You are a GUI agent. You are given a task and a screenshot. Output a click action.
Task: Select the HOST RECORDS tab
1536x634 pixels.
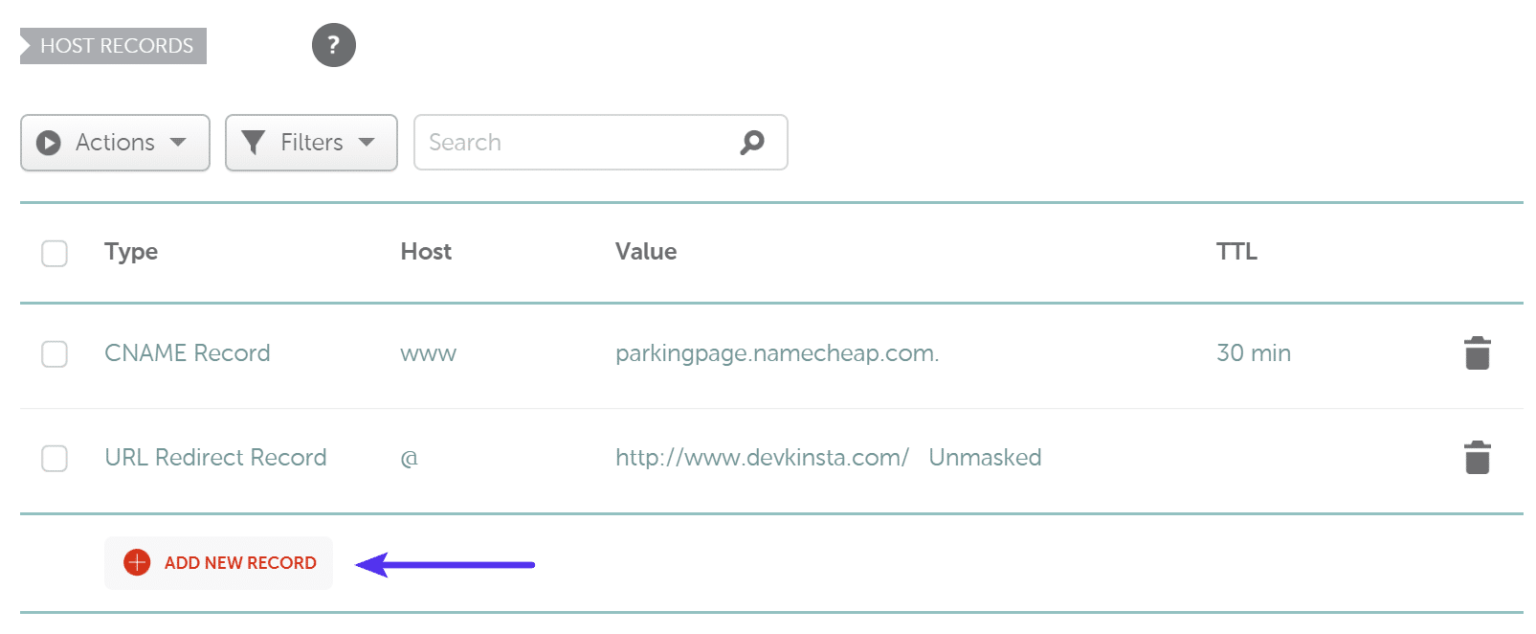[112, 45]
